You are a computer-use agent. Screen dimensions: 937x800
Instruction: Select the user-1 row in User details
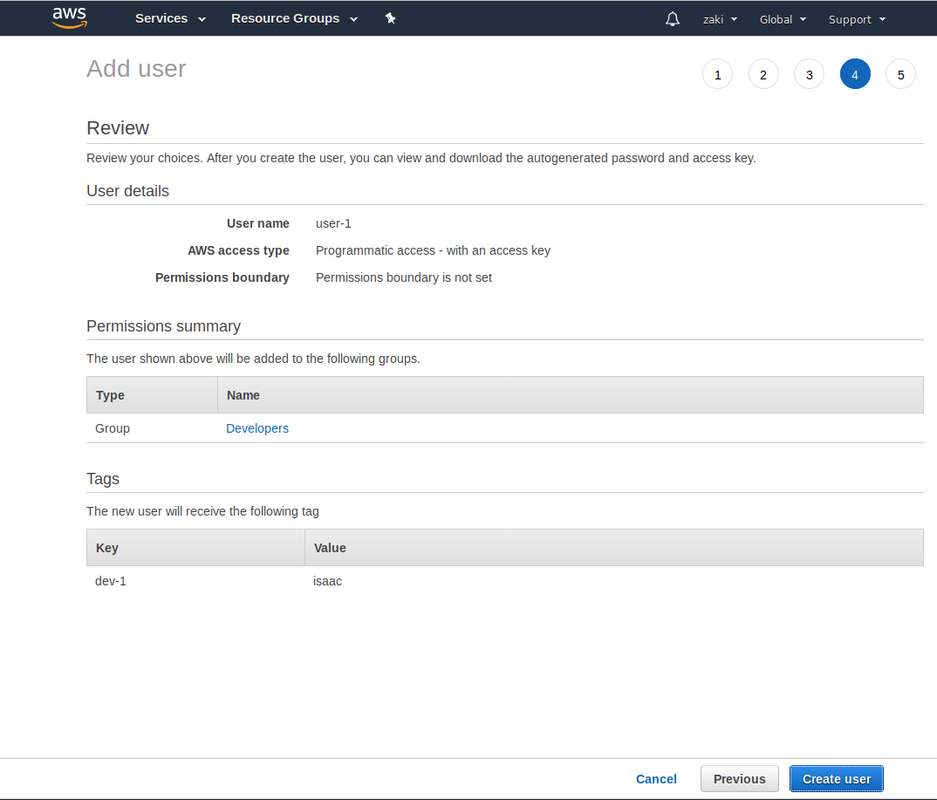coord(333,223)
